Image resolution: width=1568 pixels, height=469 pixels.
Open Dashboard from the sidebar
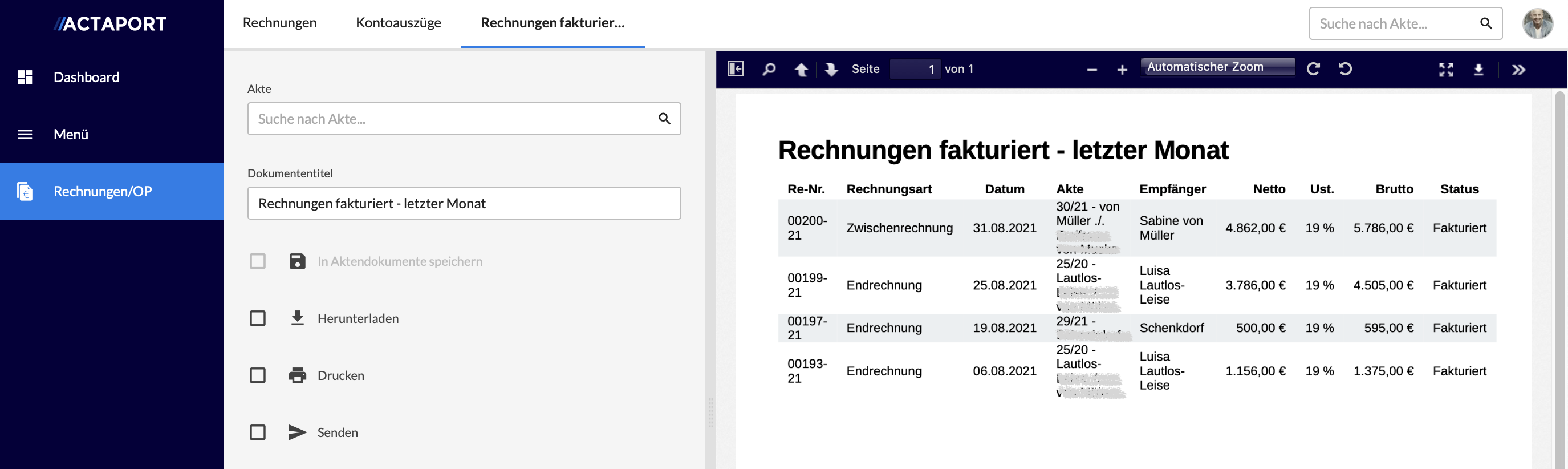[x=111, y=78]
